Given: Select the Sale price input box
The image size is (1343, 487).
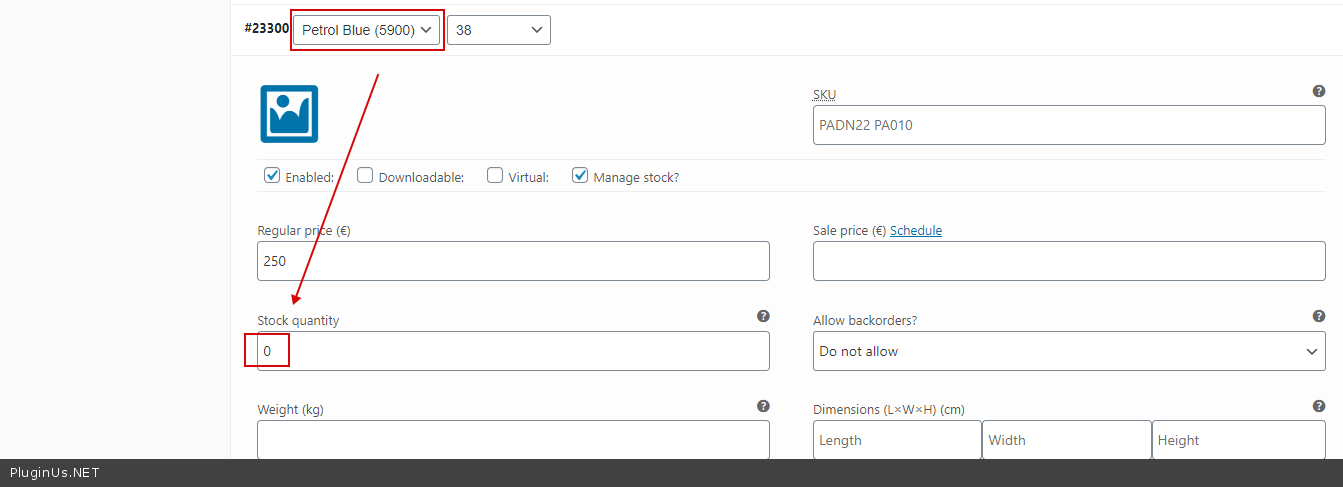Looking at the screenshot, I should click(x=1068, y=261).
